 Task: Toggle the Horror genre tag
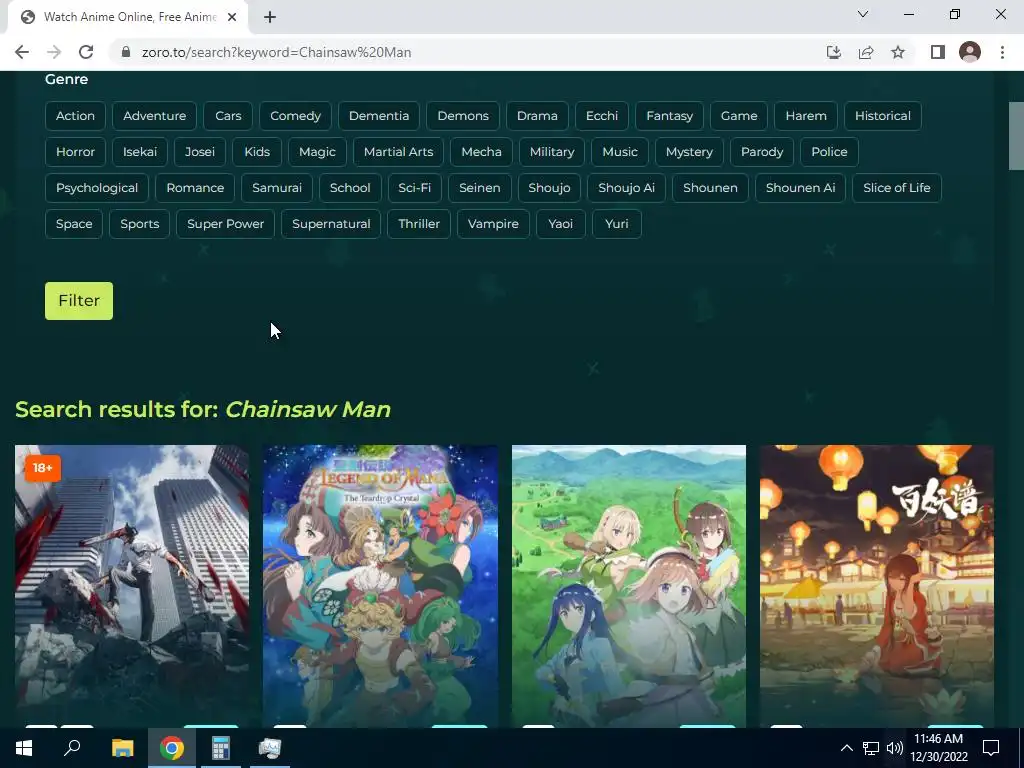[x=75, y=152]
